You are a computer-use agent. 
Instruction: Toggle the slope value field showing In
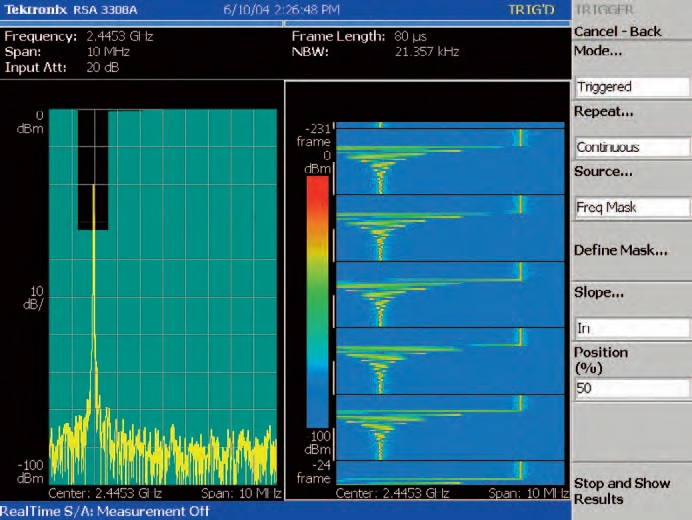[631, 328]
